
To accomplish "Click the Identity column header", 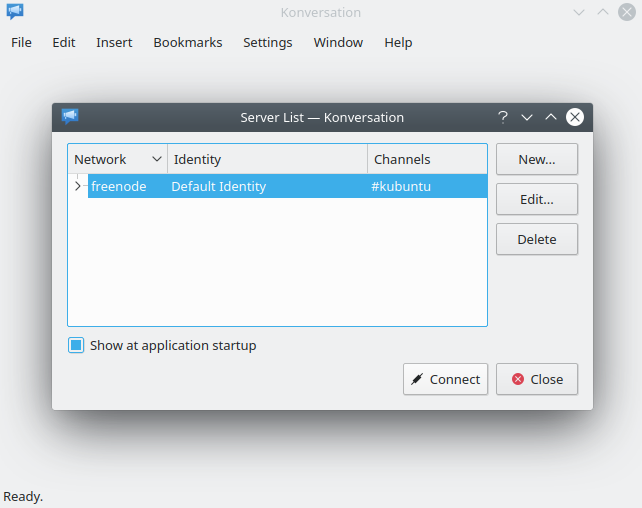I will [267, 159].
